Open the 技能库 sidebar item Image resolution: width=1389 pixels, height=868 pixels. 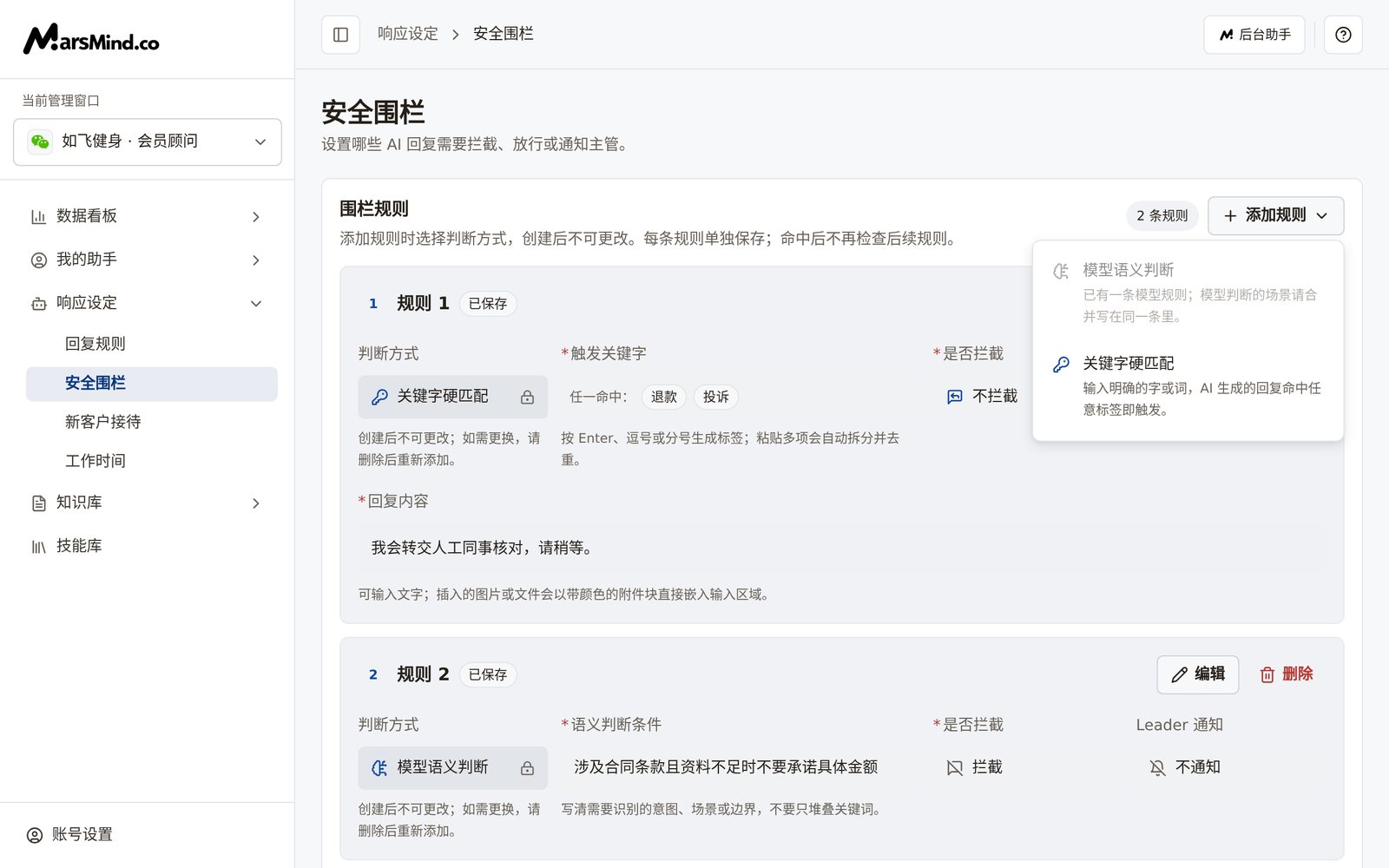[148, 546]
